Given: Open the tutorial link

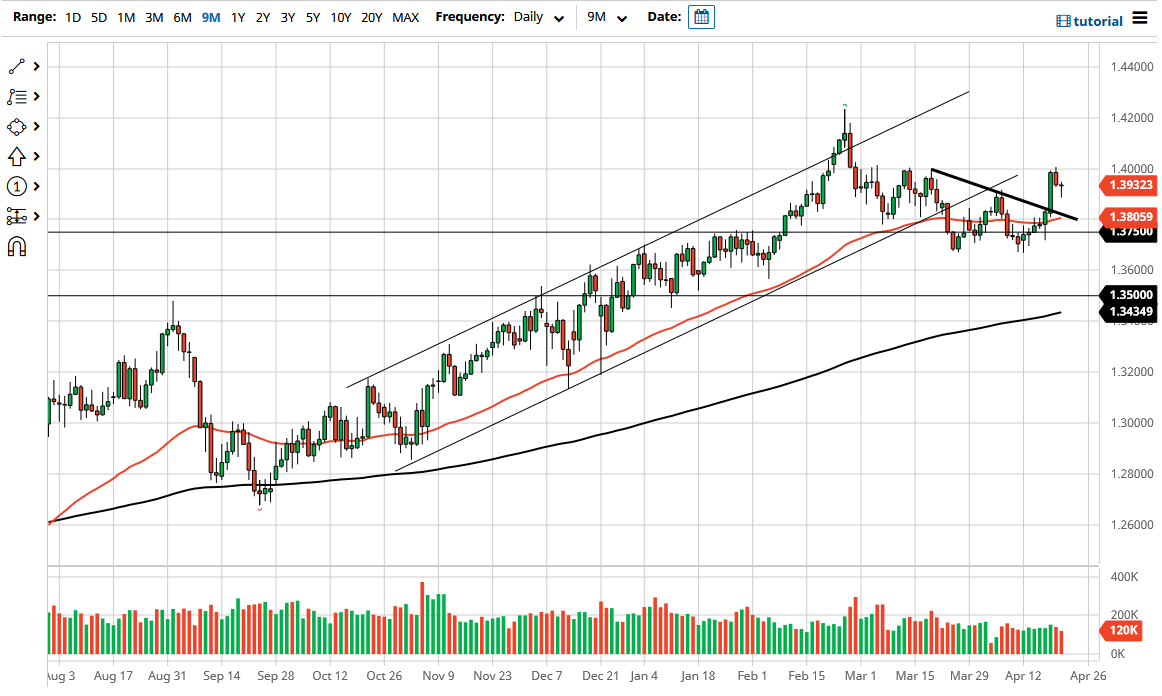Looking at the screenshot, I should pyautogui.click(x=1098, y=21).
